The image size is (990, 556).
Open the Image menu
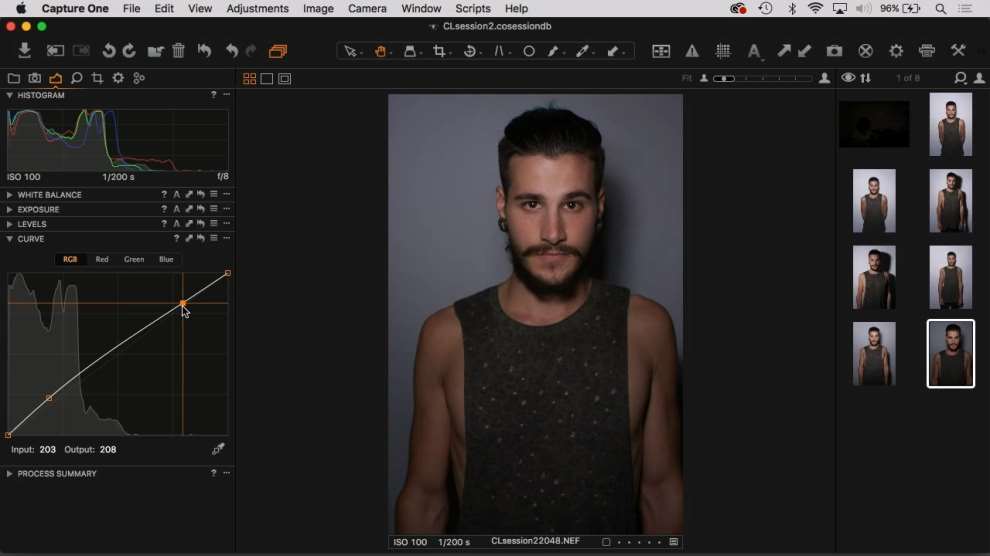point(318,9)
